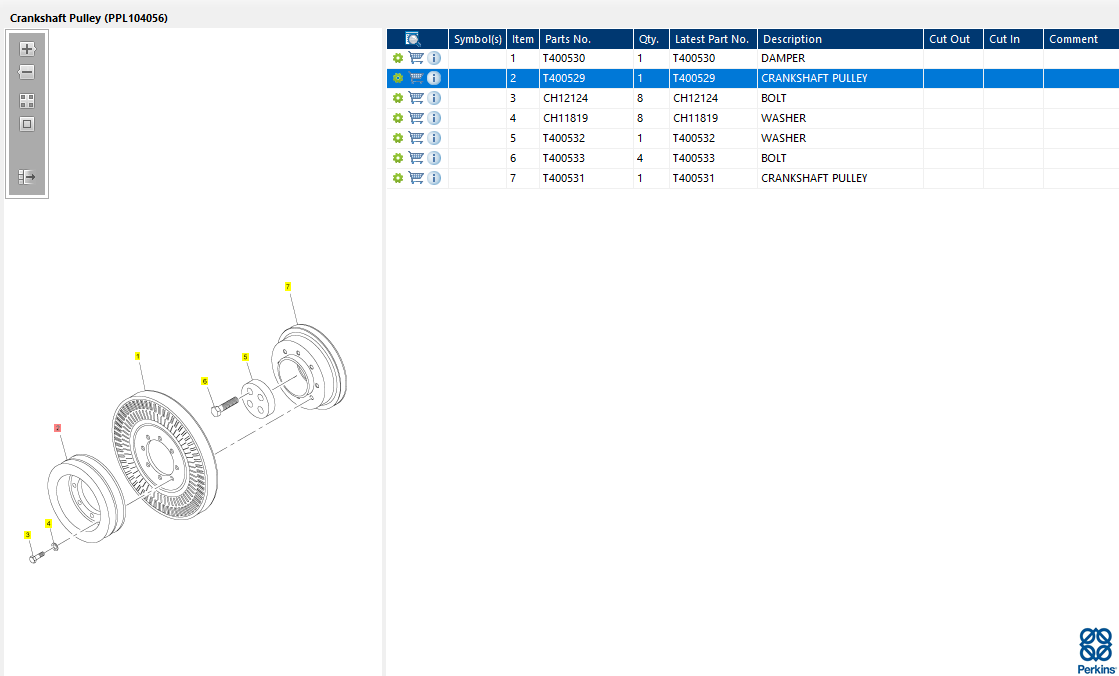This screenshot has height=676, width=1119.
Task: Click the four-squares grid view icon
Action: pyautogui.click(x=27, y=101)
